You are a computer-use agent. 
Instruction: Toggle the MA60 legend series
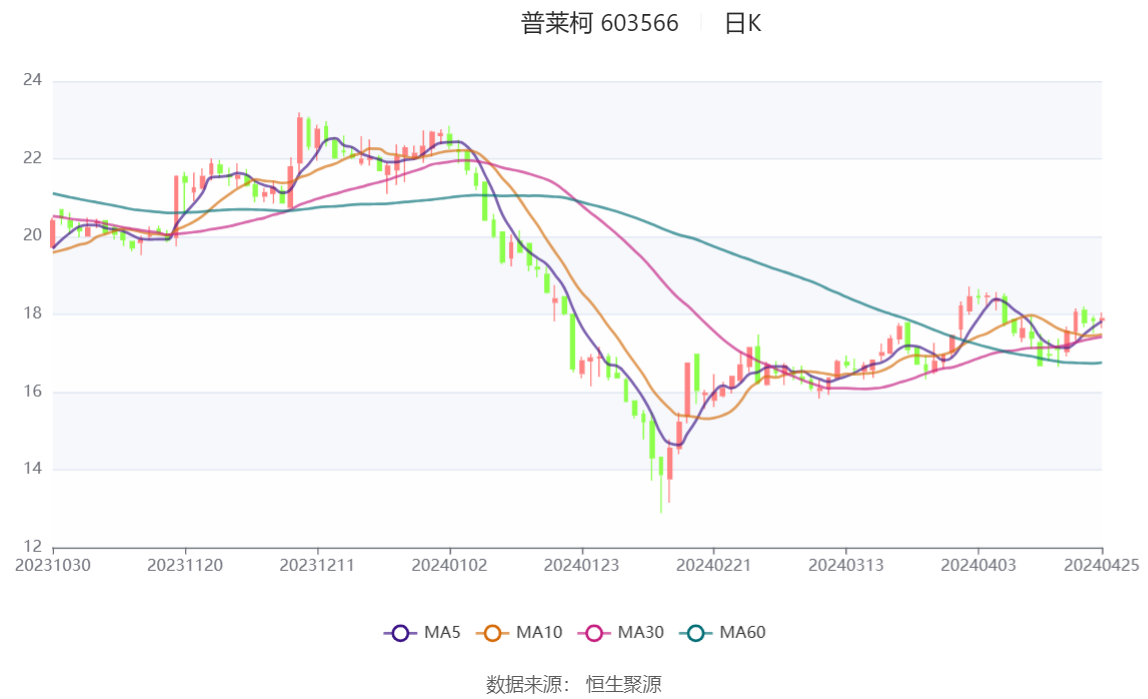723,632
